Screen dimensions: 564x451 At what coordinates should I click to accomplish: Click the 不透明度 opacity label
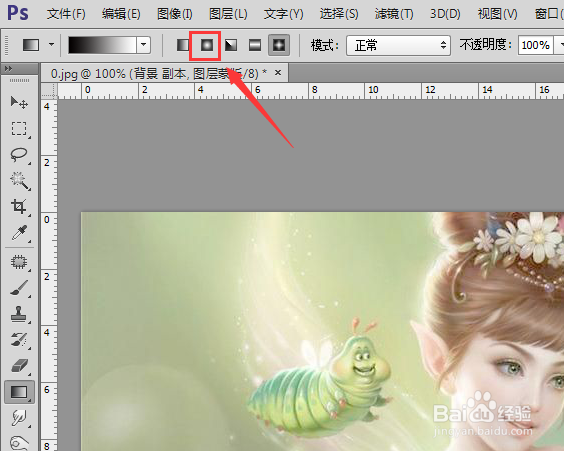[x=485, y=45]
